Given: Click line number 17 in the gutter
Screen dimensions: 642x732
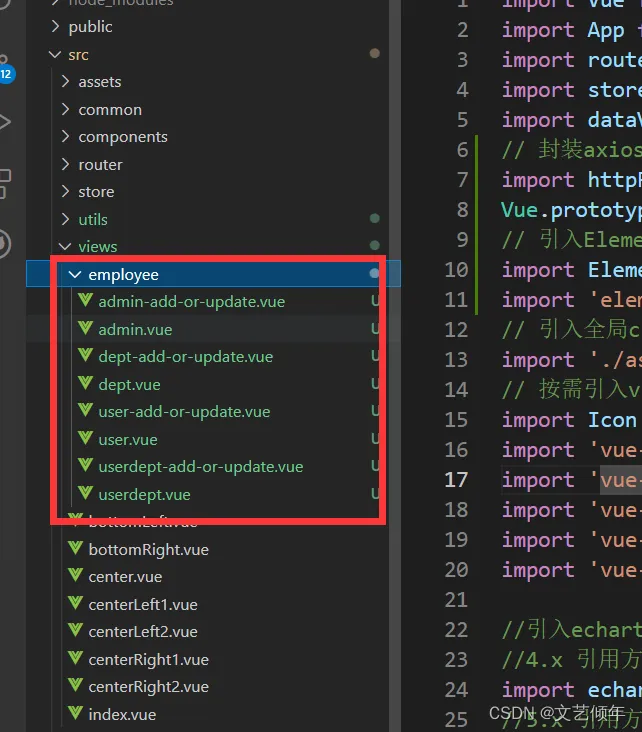Looking at the screenshot, I should coord(456,480).
